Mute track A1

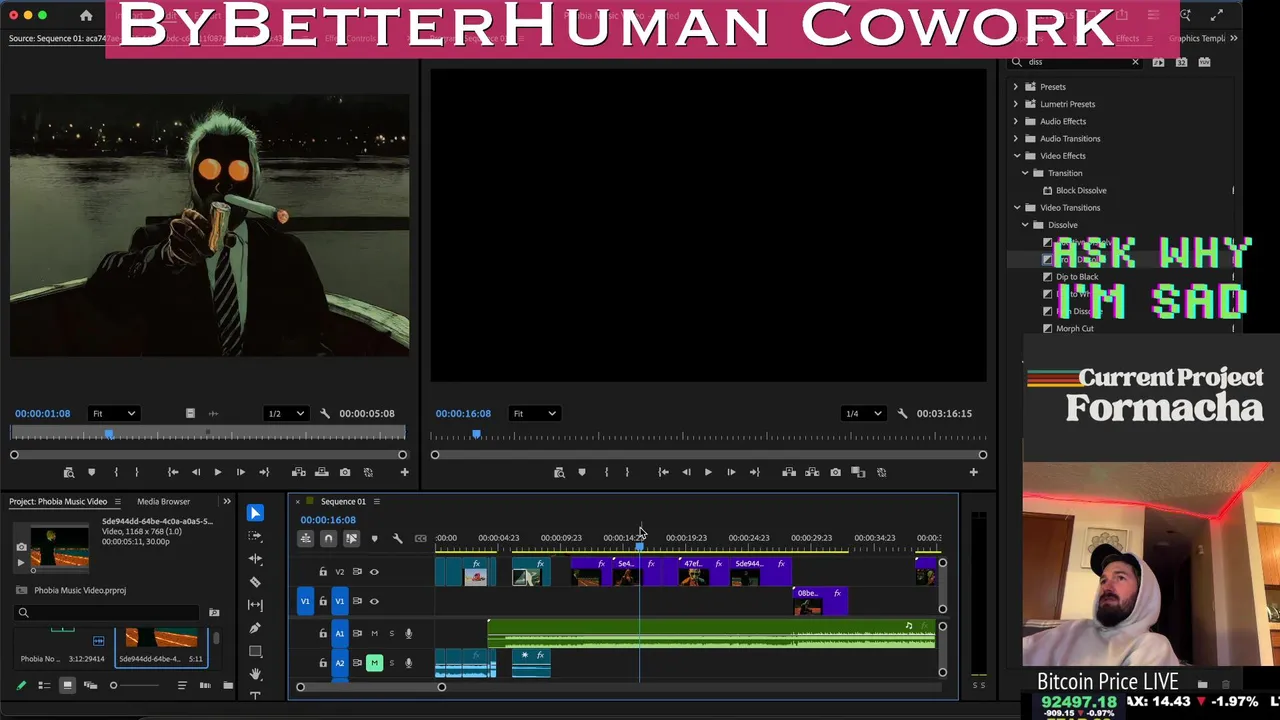click(375, 633)
